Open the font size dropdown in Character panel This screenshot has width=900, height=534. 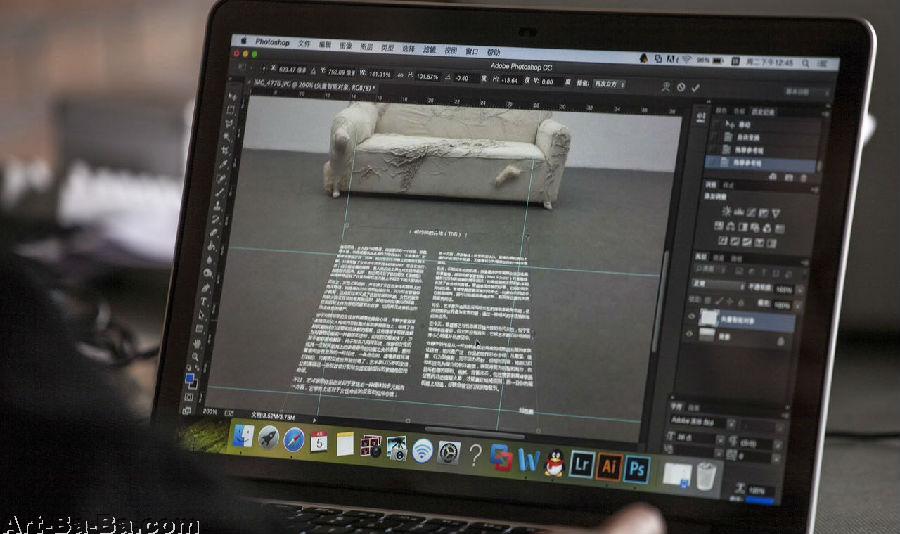[720, 440]
